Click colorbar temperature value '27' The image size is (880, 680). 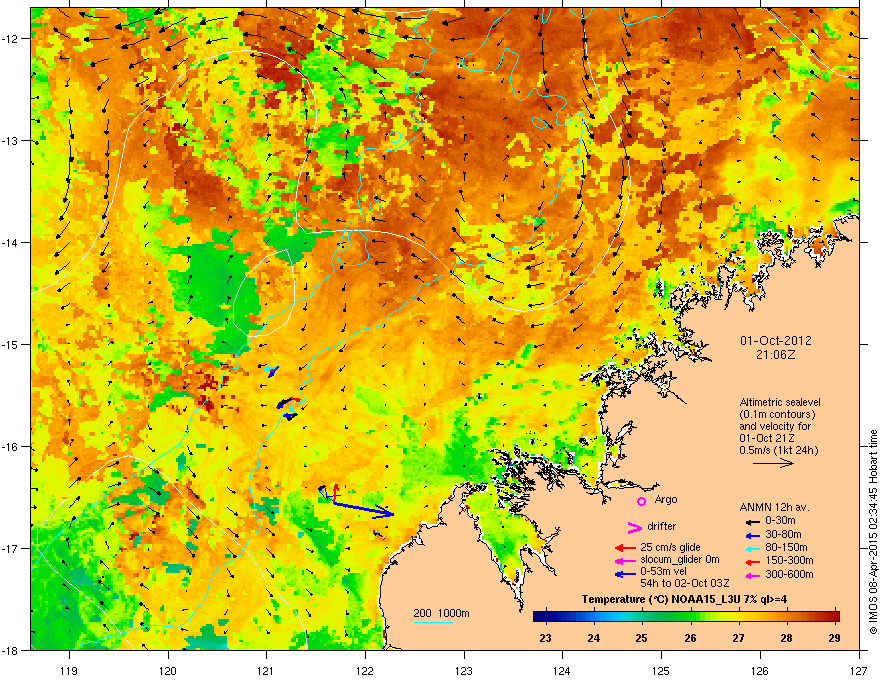coord(738,638)
